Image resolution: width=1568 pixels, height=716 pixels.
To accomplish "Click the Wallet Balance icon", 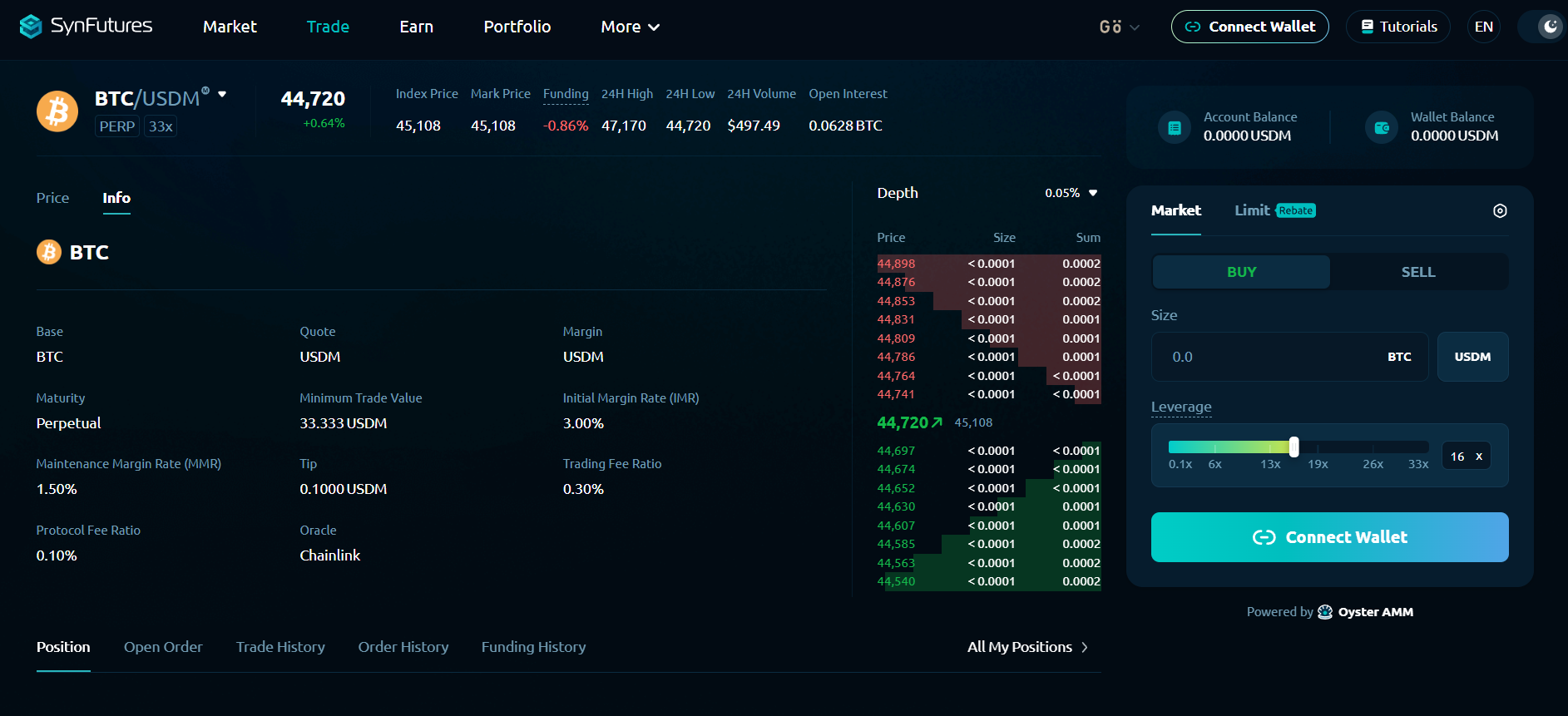I will tap(1382, 128).
